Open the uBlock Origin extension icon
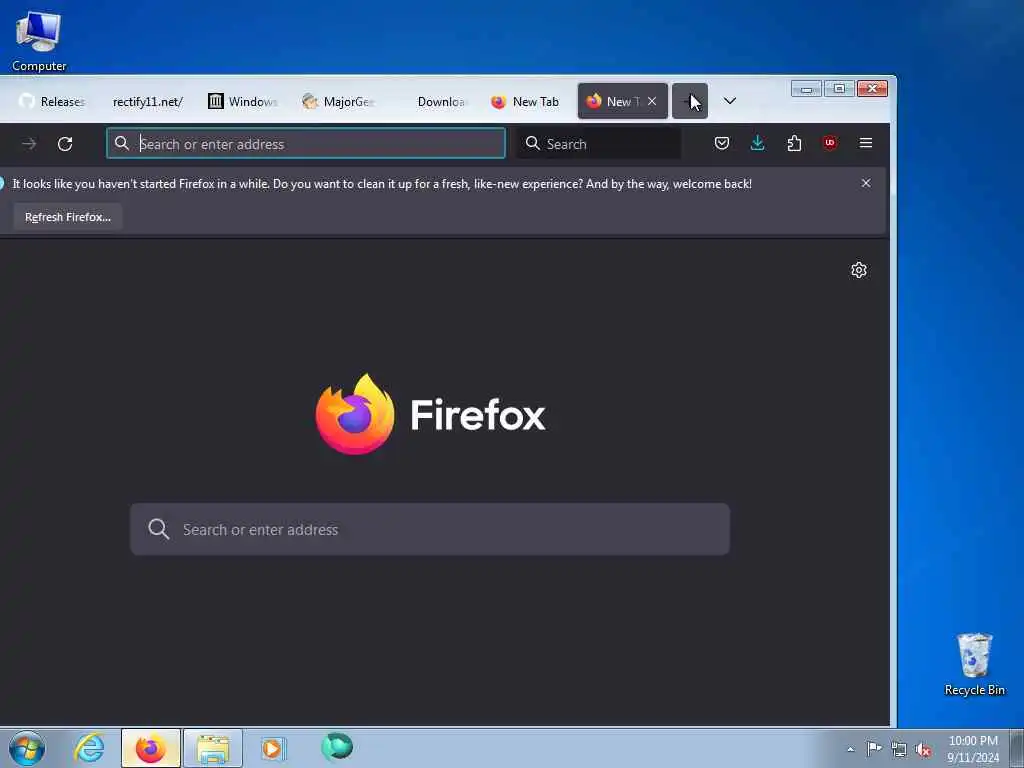This screenshot has height=768, width=1024. point(830,143)
